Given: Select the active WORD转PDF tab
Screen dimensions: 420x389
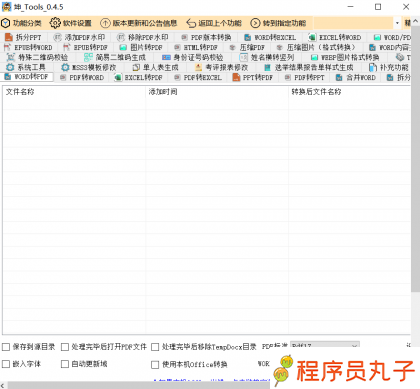Looking at the screenshot, I should (27, 77).
